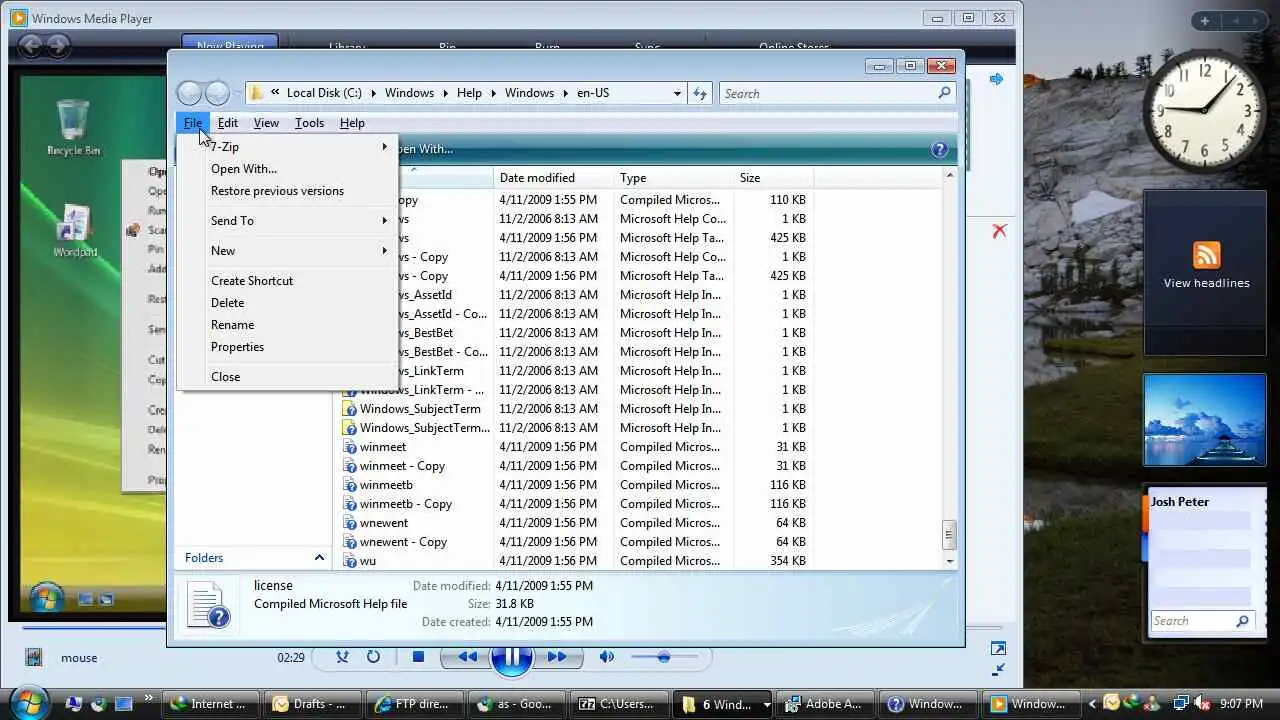
Task: Switch Media Player to compact mode
Action: click(x=998, y=669)
